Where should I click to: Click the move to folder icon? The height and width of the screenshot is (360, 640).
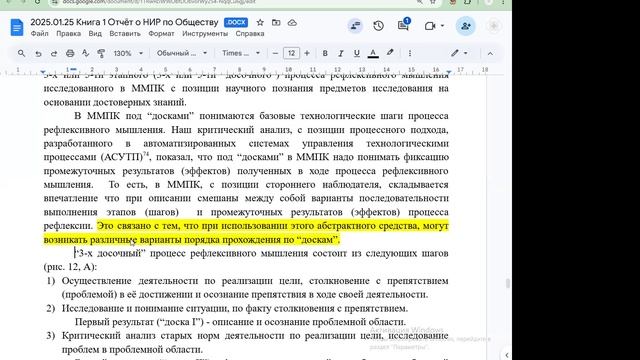tap(276, 22)
